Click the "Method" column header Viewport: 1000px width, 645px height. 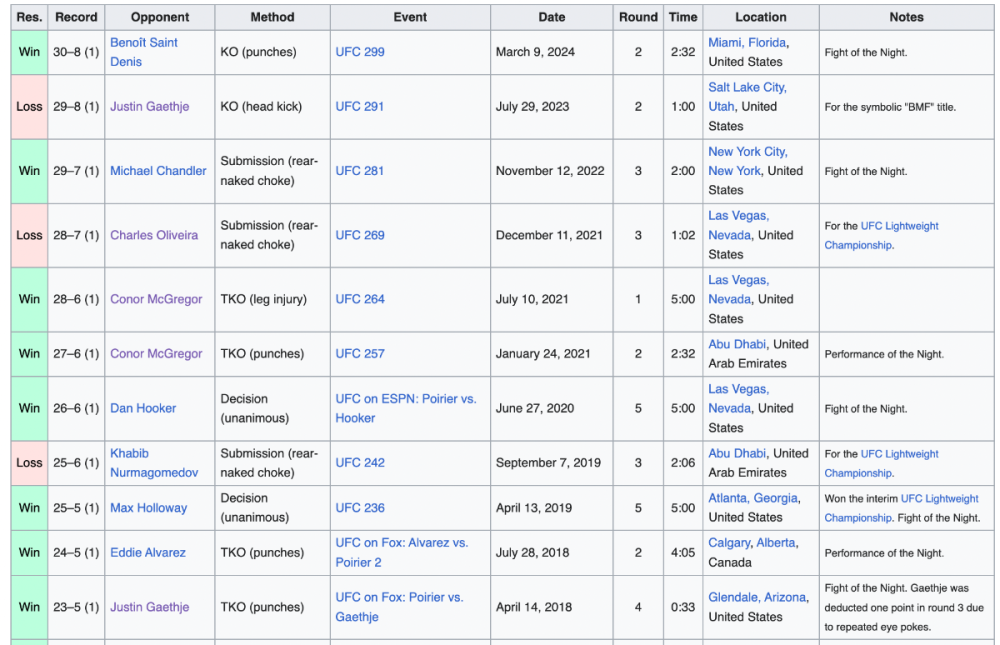(x=272, y=17)
